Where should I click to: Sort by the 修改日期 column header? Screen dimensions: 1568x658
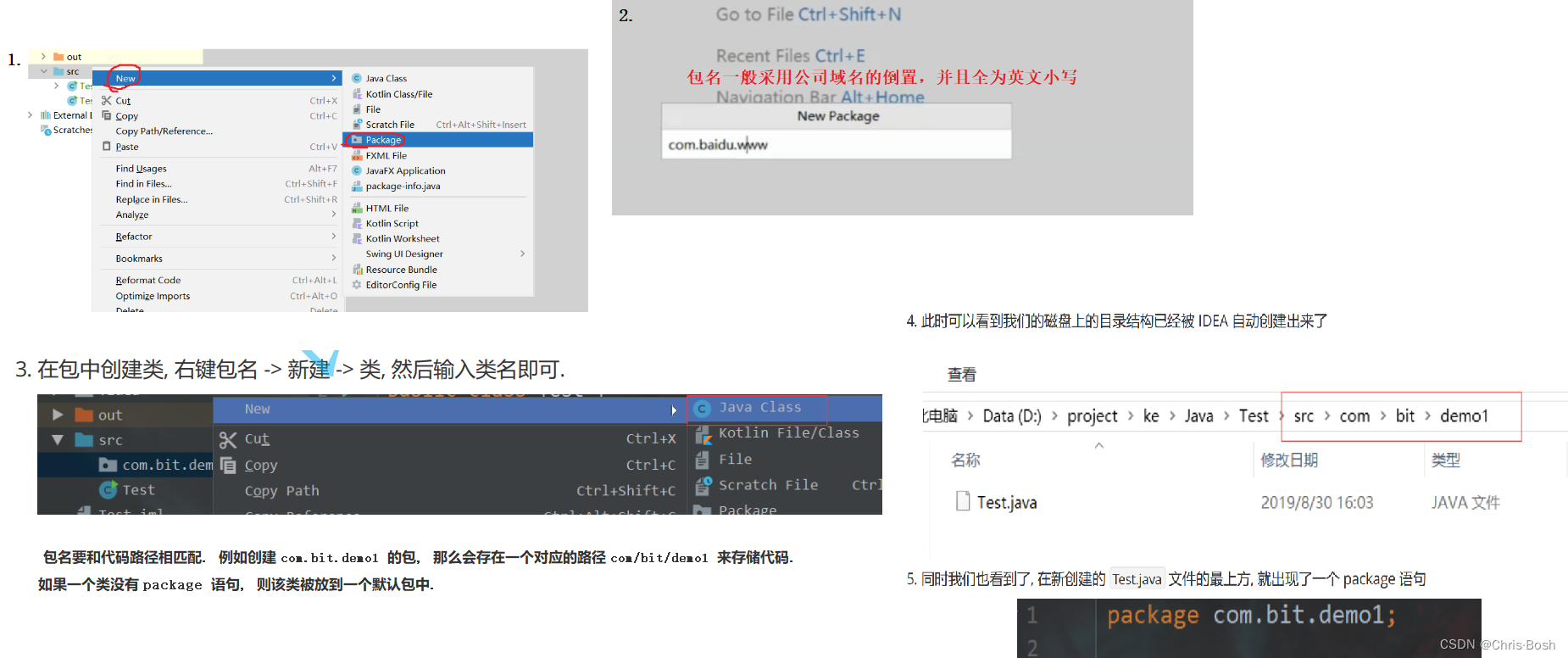(x=1289, y=460)
